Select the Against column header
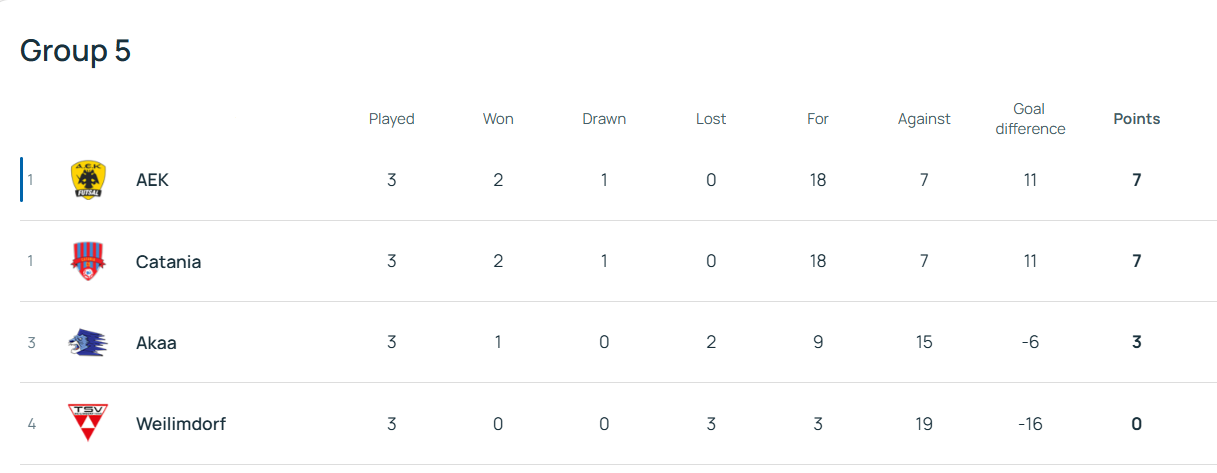1217x473 pixels. pyautogui.click(x=924, y=119)
